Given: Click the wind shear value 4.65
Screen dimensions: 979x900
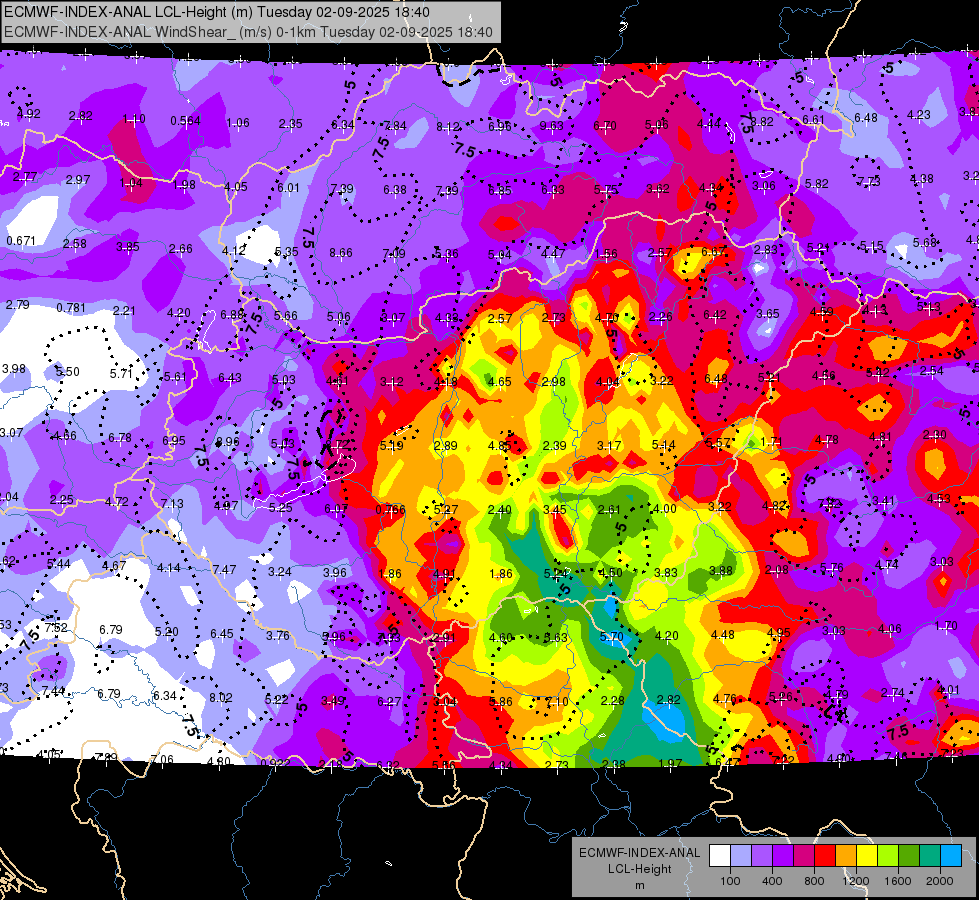Looking at the screenshot, I should (x=499, y=382).
